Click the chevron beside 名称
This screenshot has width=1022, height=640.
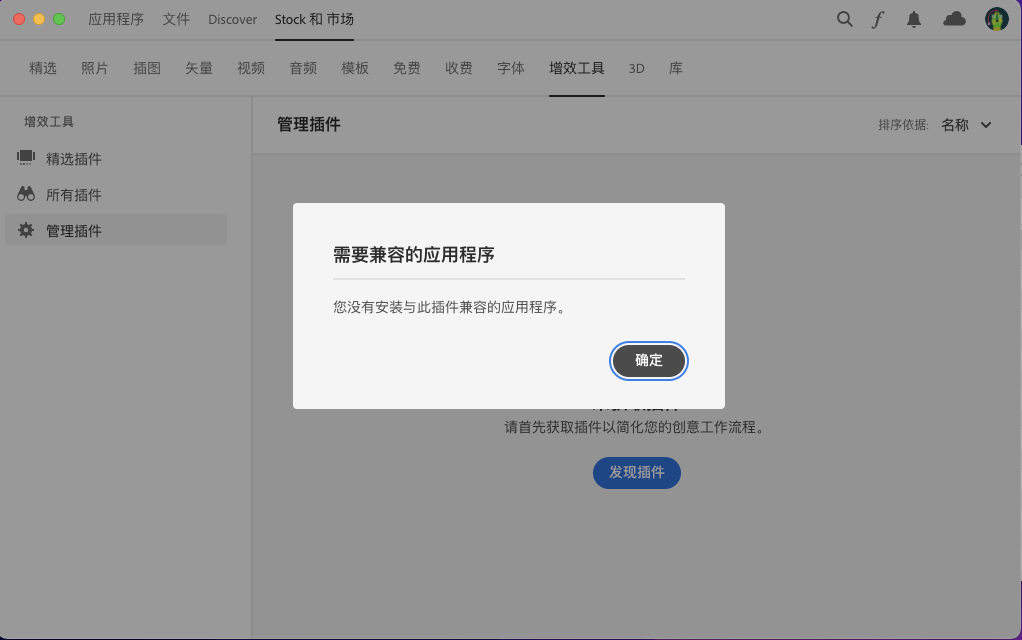point(986,124)
